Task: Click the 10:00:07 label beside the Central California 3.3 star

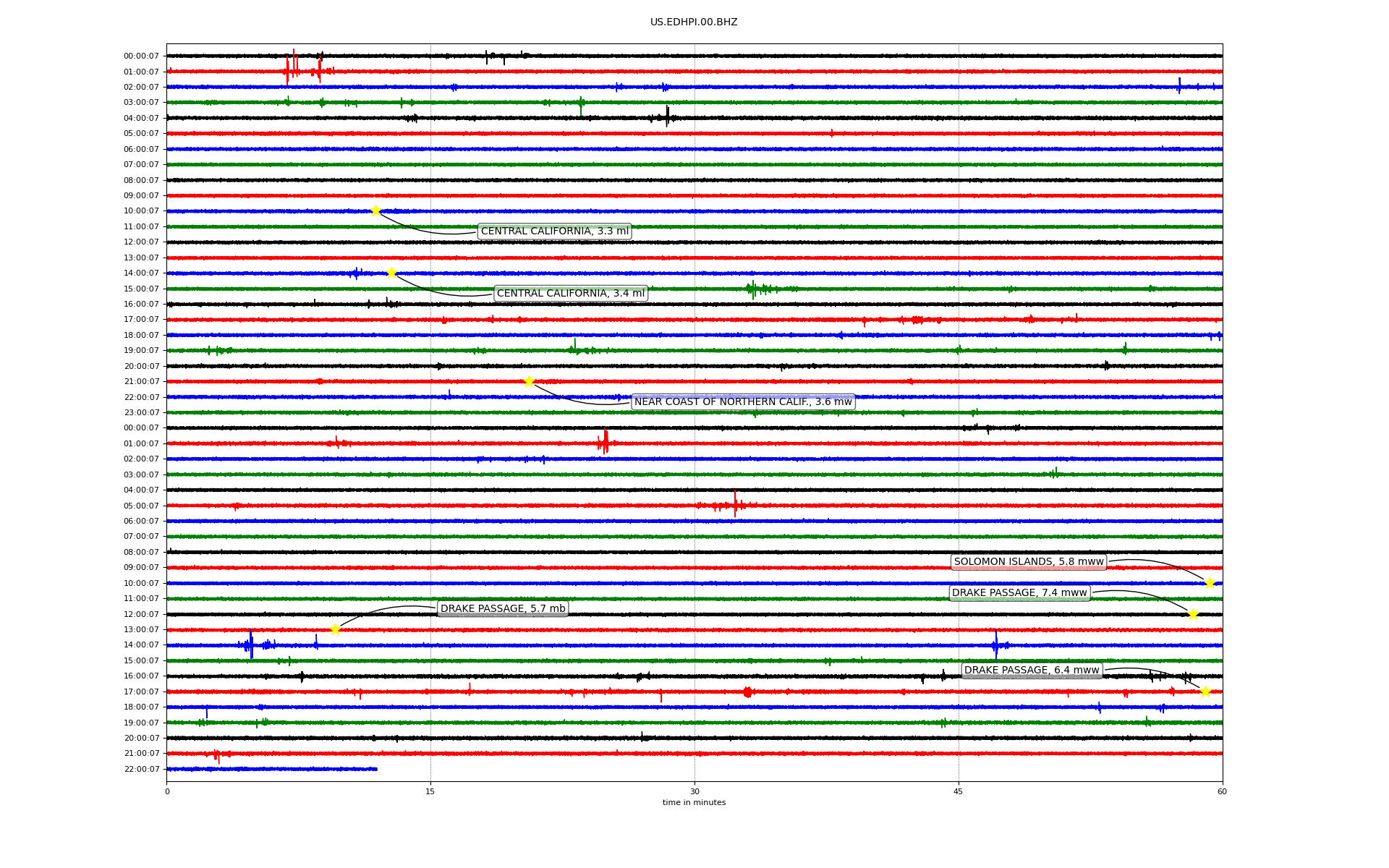Action: click(141, 211)
